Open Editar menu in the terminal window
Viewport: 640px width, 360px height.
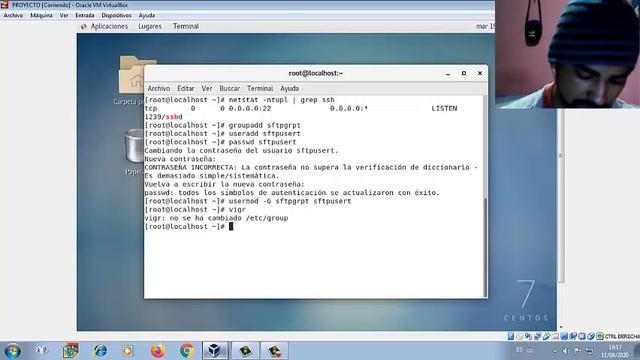tap(186, 88)
